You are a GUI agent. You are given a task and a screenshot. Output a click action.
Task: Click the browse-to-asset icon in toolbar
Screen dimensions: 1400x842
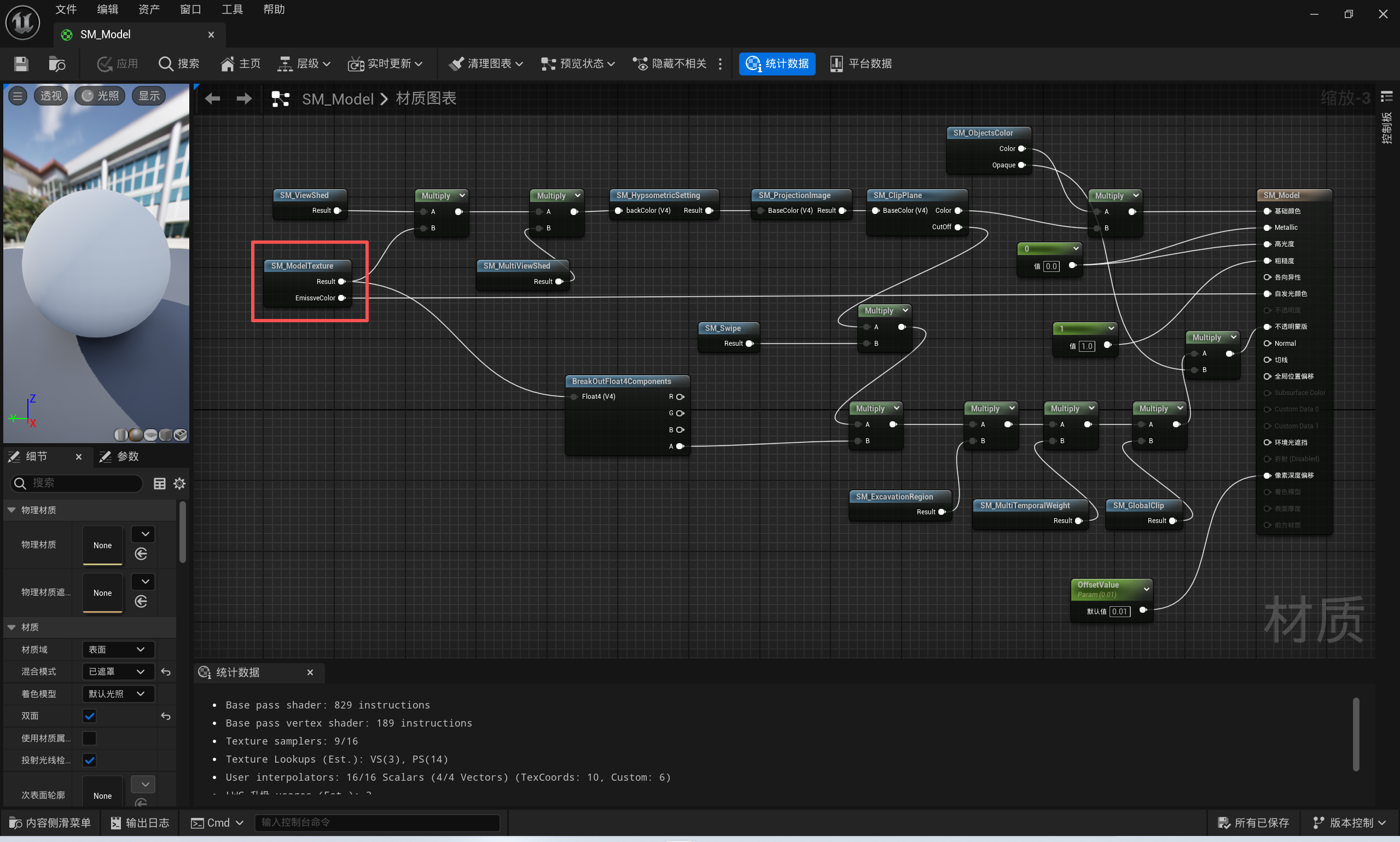(x=57, y=63)
